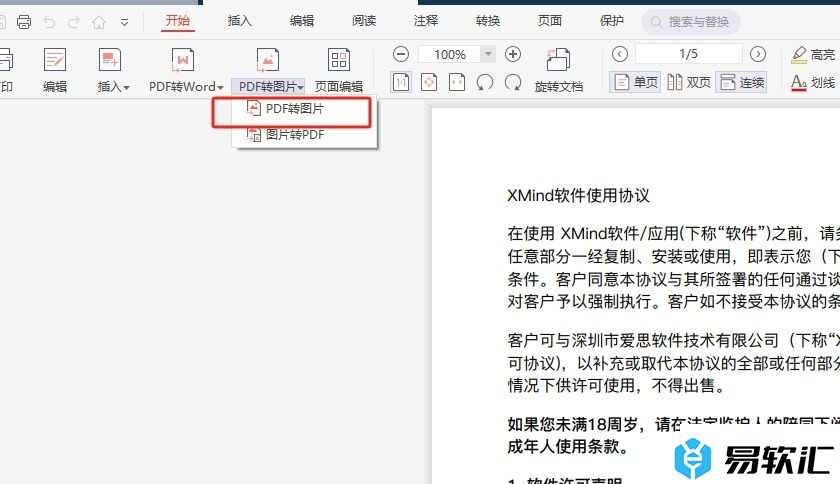Click the 旋转文档 button
The height and width of the screenshot is (484, 840).
(558, 70)
